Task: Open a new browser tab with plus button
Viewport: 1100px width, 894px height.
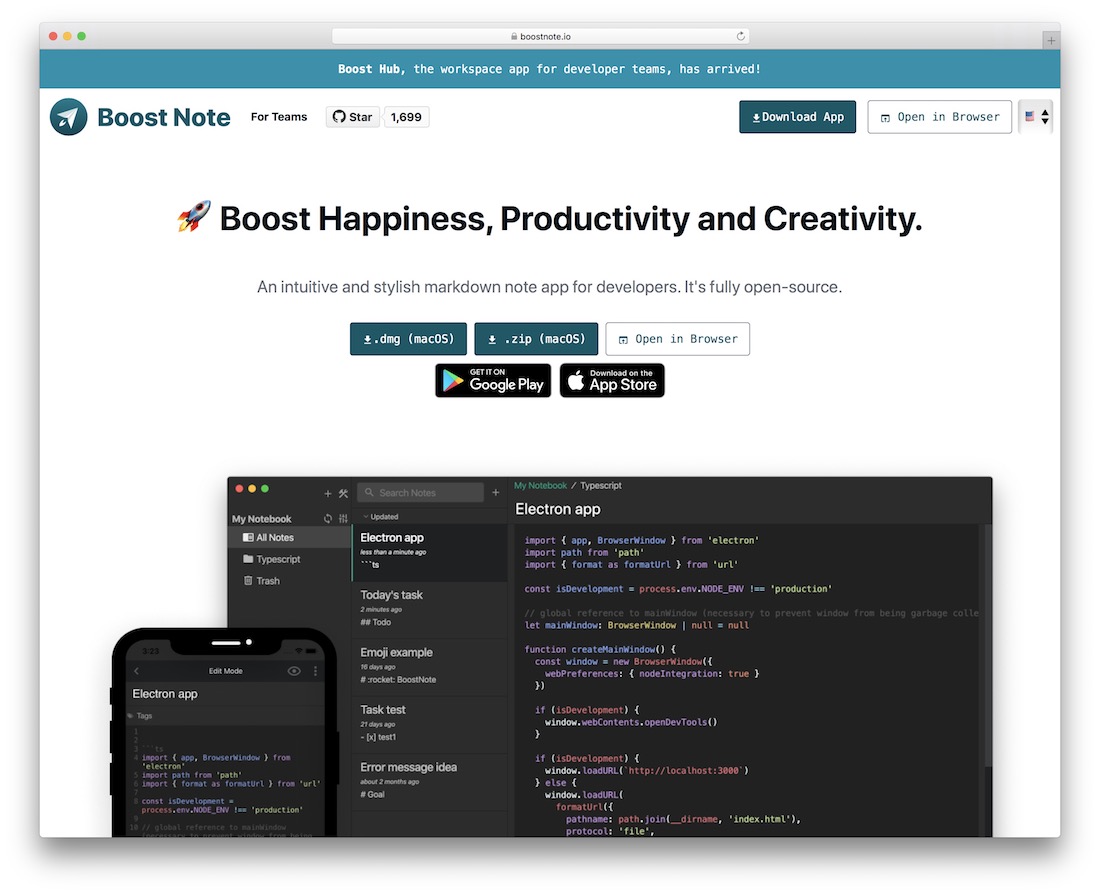Action: click(x=1050, y=41)
